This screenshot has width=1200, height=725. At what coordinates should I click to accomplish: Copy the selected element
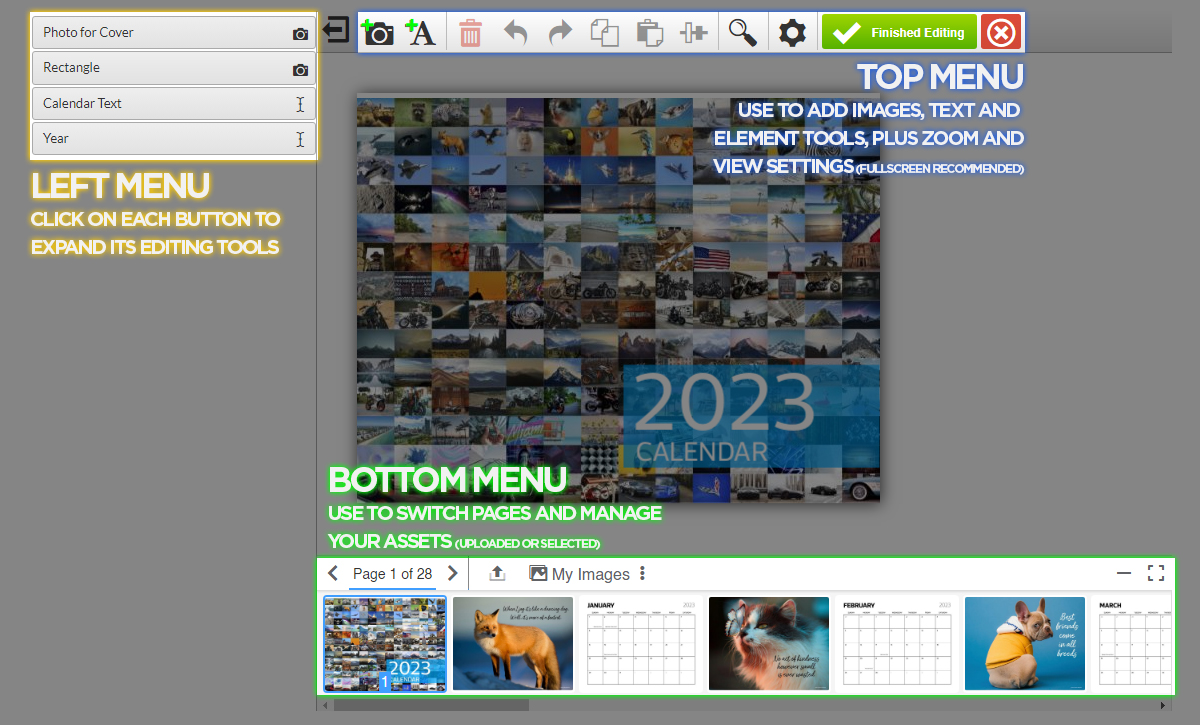pyautogui.click(x=604, y=33)
